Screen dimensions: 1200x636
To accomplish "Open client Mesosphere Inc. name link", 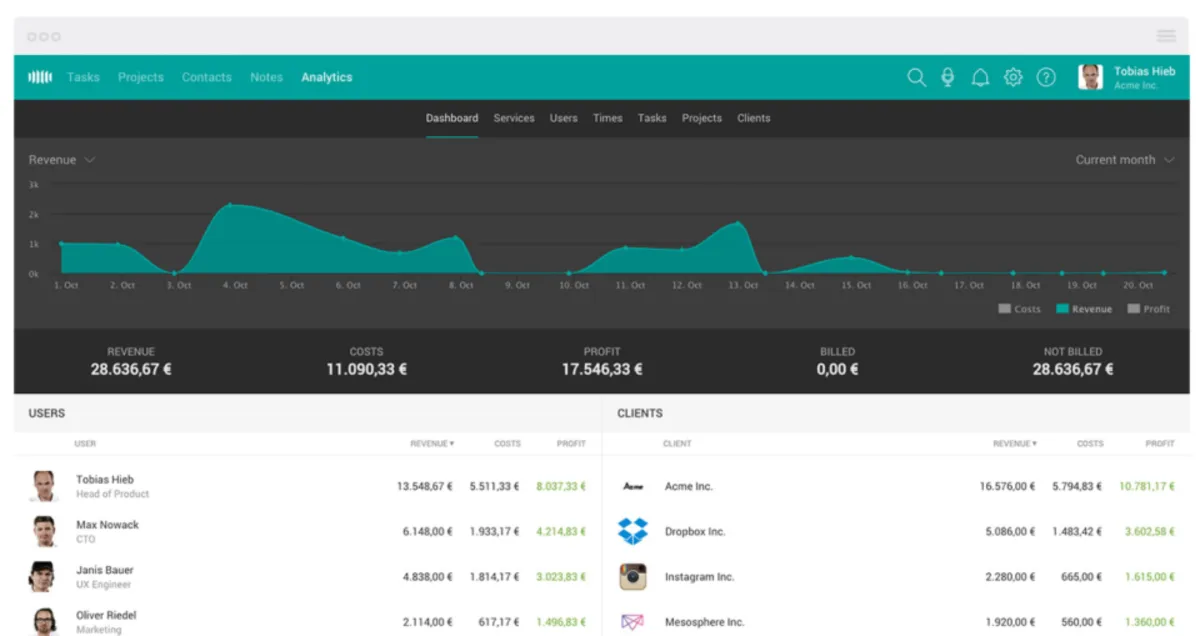I will pyautogui.click(x=705, y=622).
